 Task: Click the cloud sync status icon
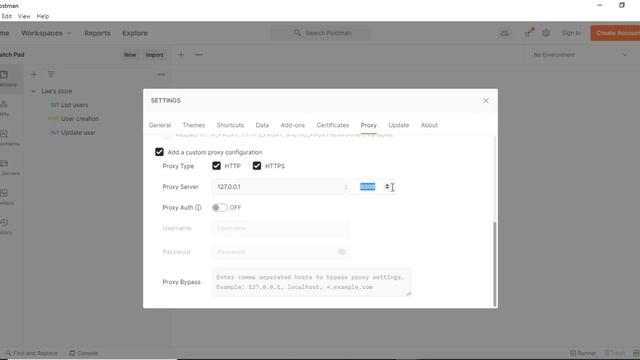pos(504,33)
